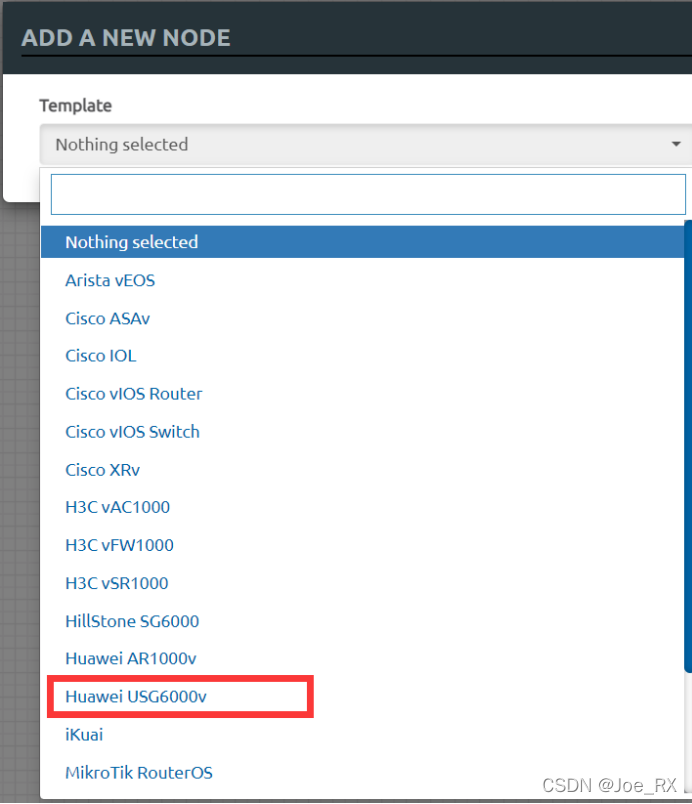Focus the template search input box
The height and width of the screenshot is (804, 692).
(x=368, y=194)
